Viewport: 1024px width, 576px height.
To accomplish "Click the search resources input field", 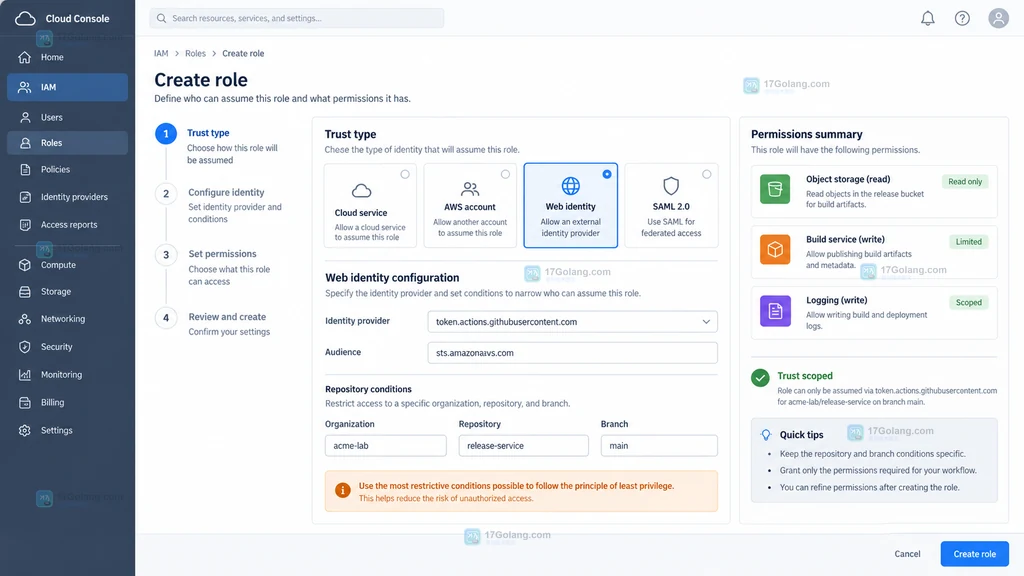I will tap(296, 18).
